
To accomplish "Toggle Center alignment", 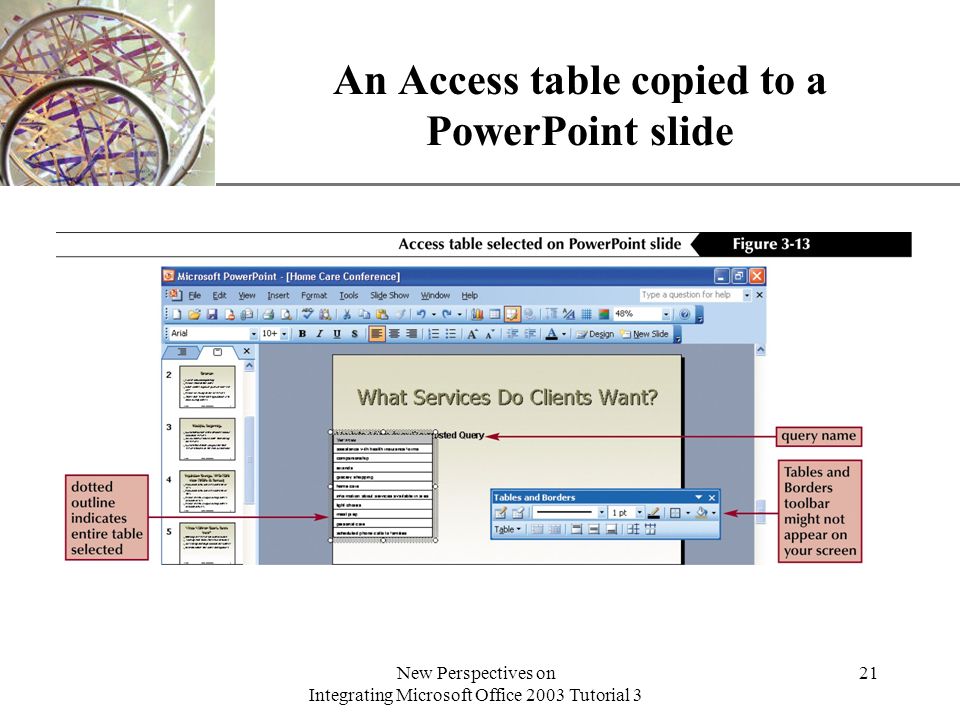I will tap(394, 334).
